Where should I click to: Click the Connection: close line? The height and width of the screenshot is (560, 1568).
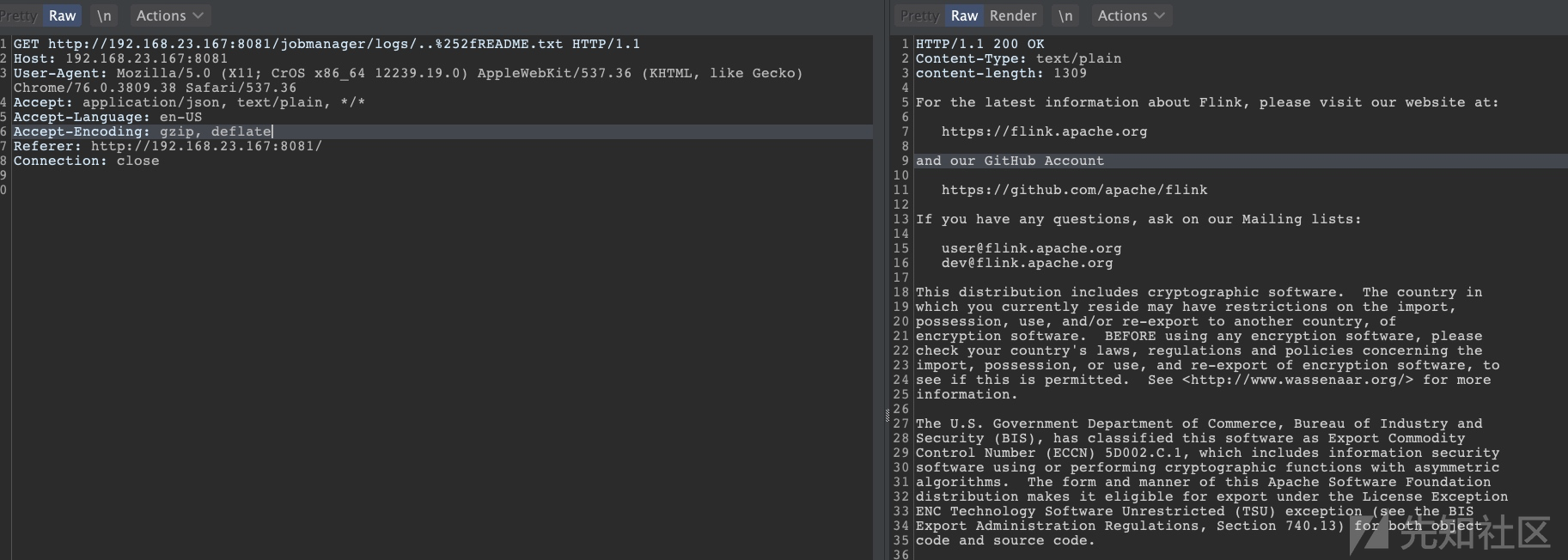(x=87, y=161)
